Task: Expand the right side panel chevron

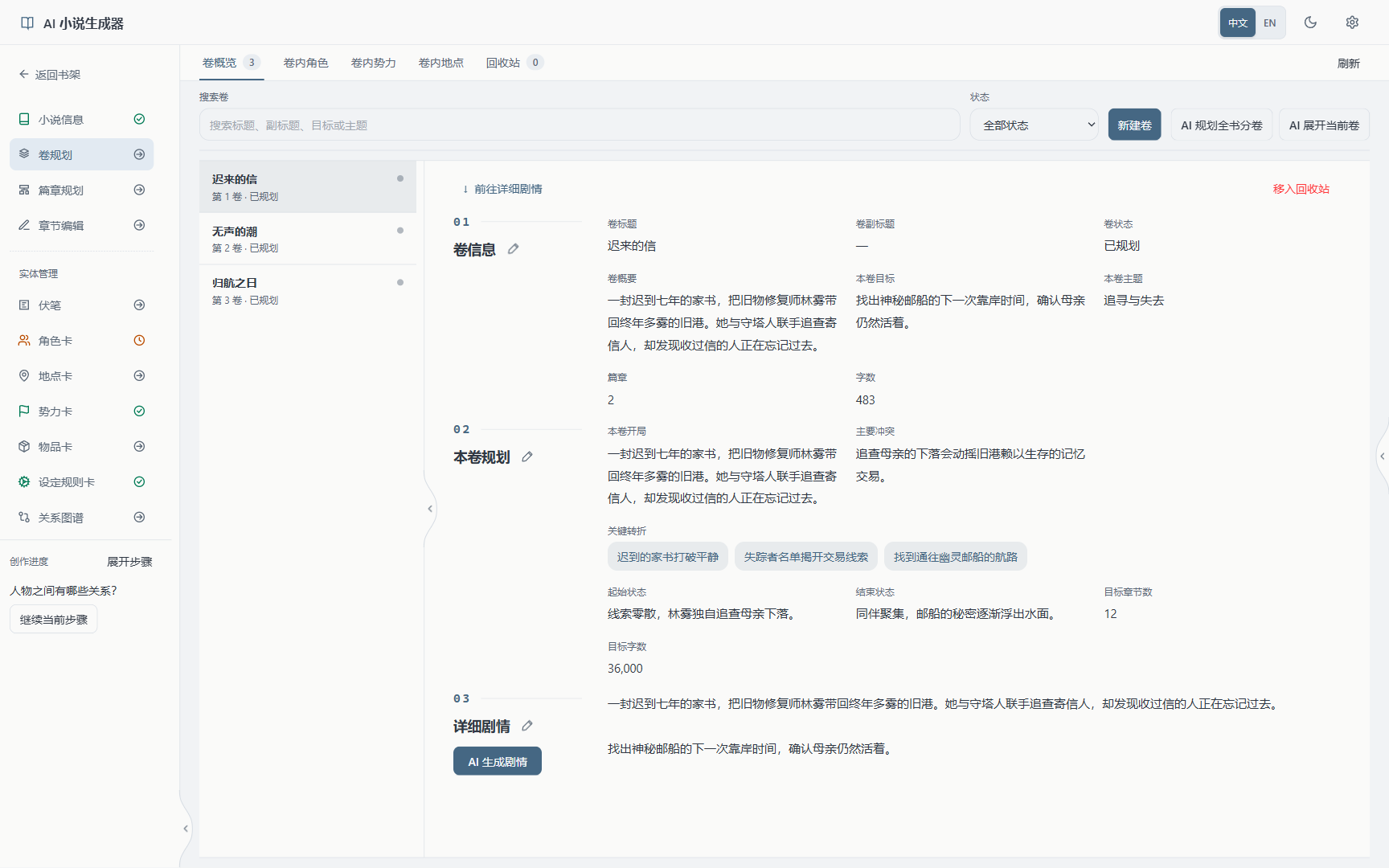Action: coord(1383,456)
